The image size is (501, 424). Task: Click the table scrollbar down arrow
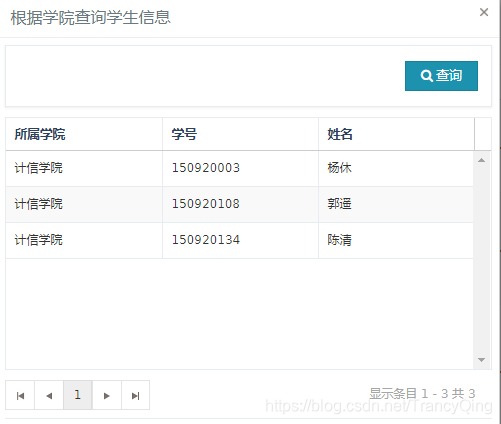coord(481,360)
